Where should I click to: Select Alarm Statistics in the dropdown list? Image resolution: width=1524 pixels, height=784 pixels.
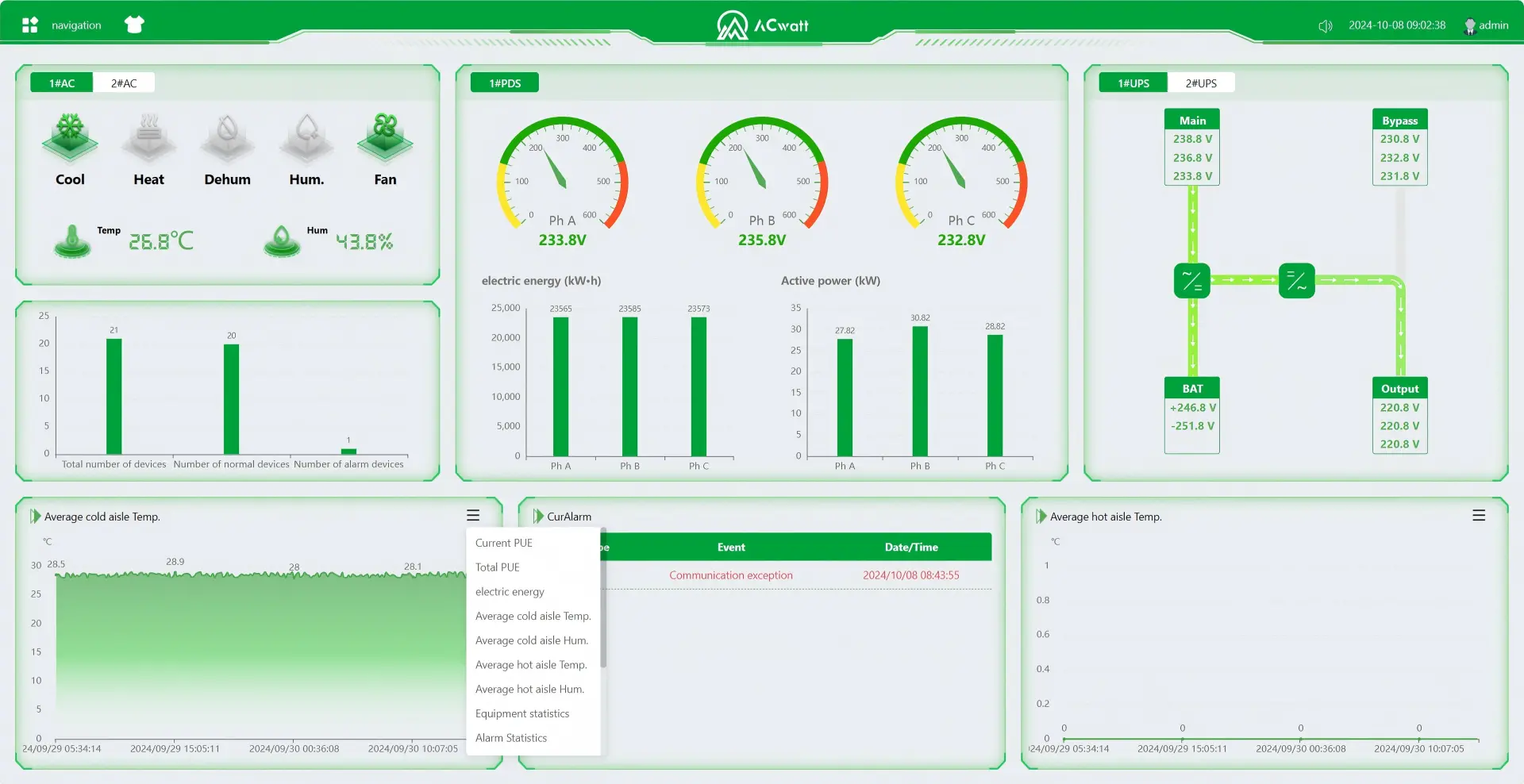511,738
